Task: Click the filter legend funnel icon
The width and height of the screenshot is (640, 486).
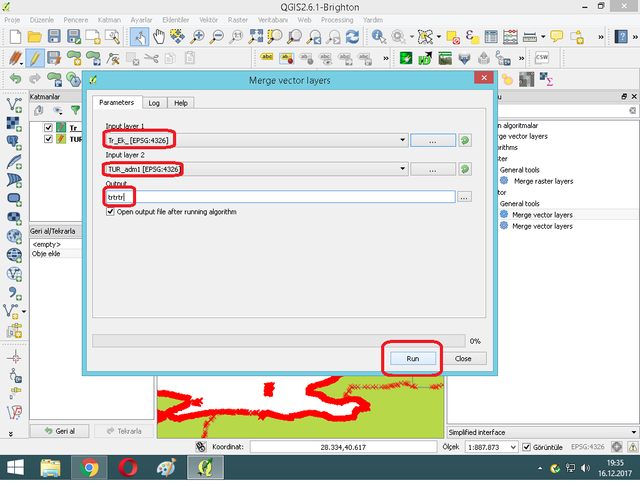Action: (76, 110)
